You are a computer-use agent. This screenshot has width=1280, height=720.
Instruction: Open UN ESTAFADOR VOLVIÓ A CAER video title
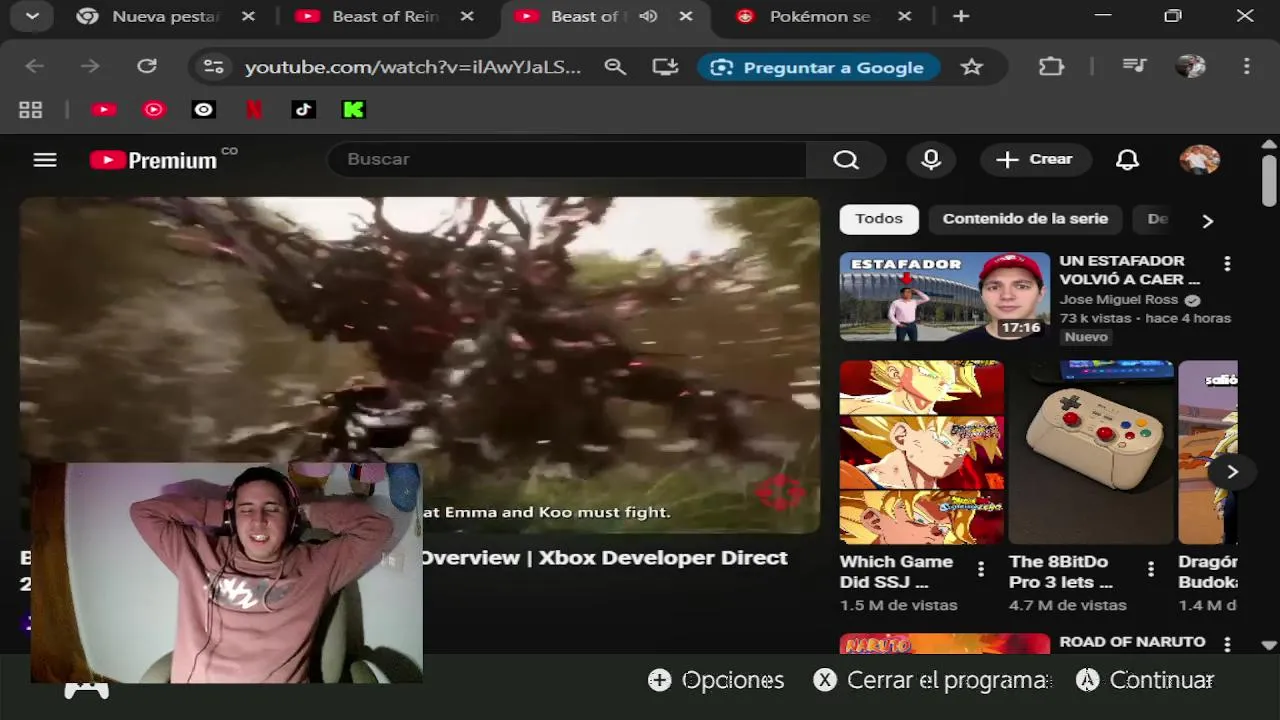coord(1129,270)
